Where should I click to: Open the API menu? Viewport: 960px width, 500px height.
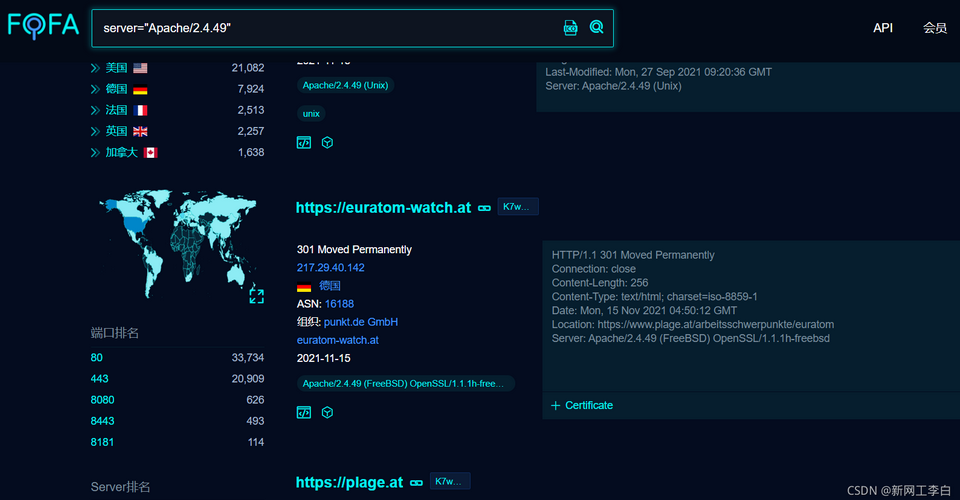[882, 28]
